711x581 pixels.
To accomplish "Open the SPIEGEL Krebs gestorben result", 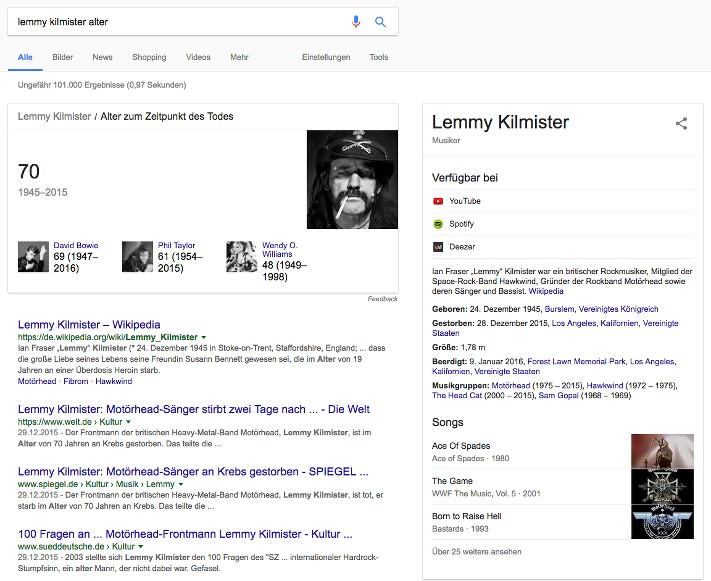I will pyautogui.click(x=193, y=472).
